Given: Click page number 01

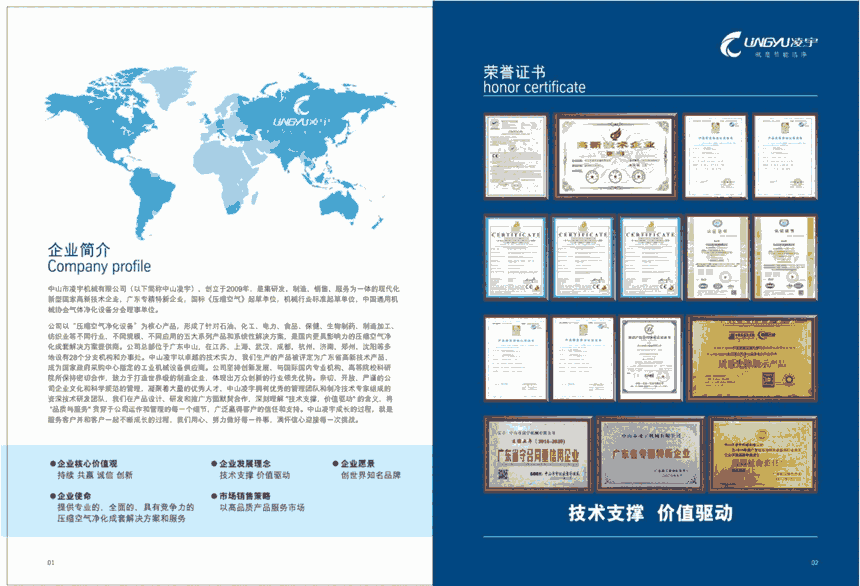Looking at the screenshot, I should point(51,562).
